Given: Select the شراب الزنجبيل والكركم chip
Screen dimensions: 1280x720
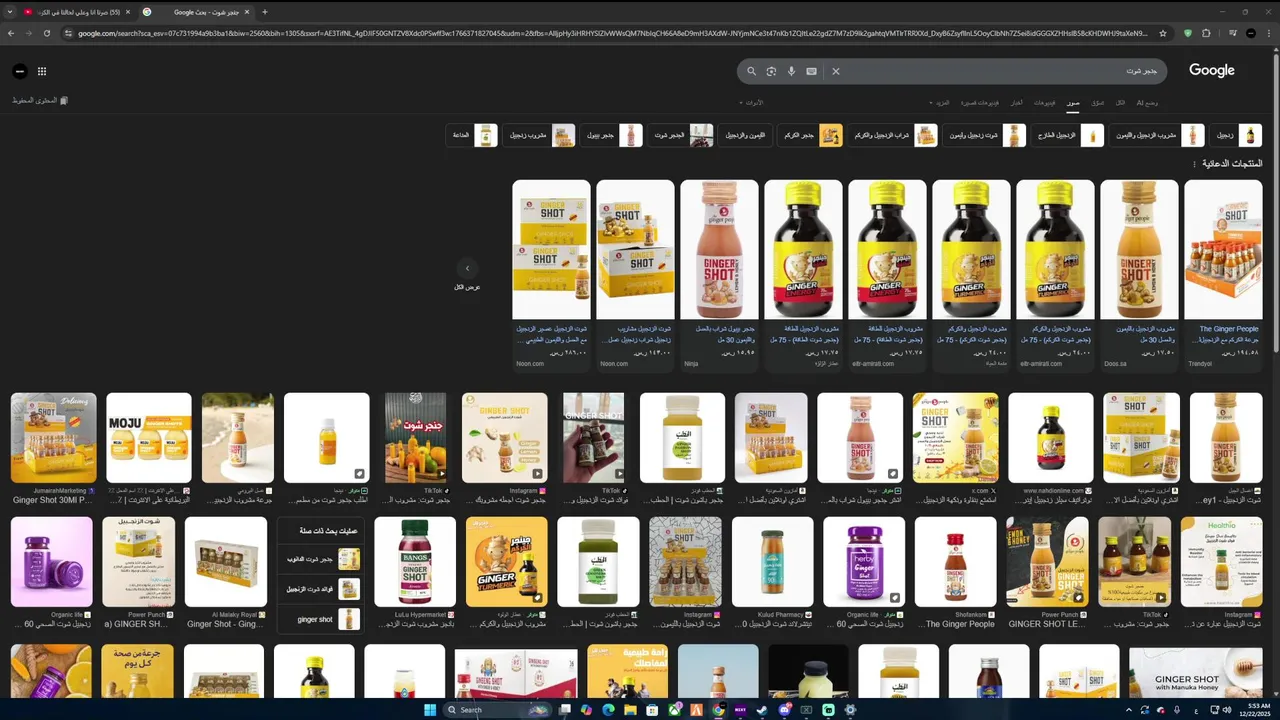Looking at the screenshot, I should pyautogui.click(x=893, y=135).
